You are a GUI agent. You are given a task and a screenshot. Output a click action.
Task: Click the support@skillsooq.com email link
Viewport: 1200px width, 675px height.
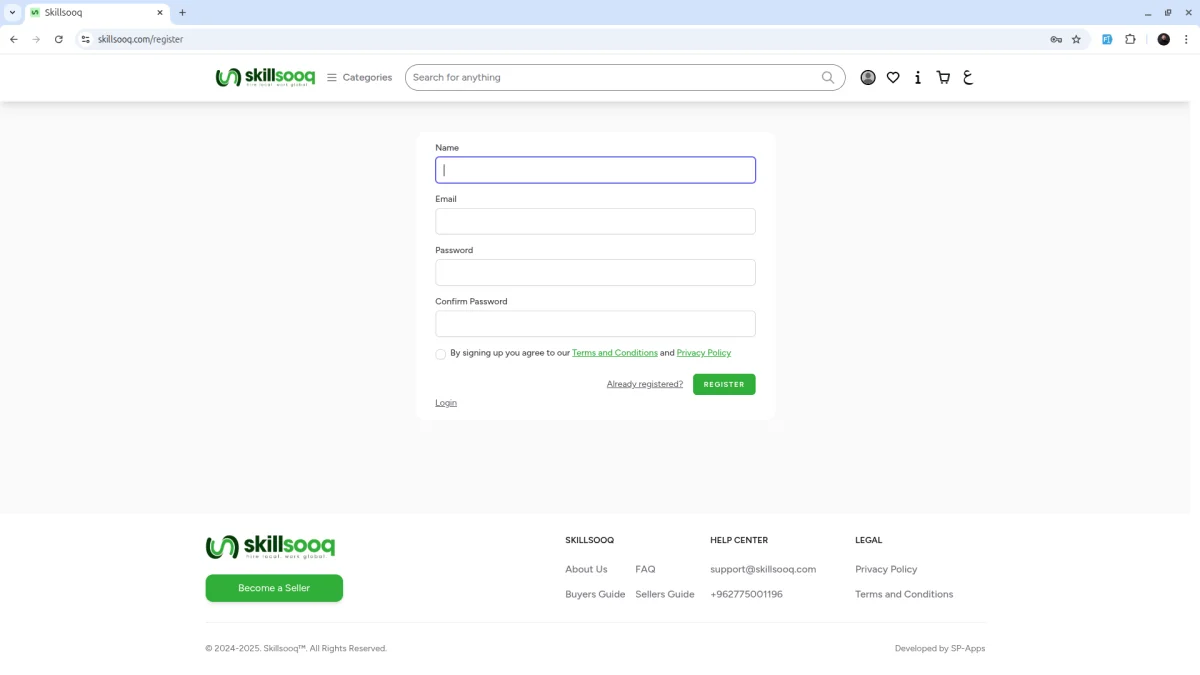(763, 569)
